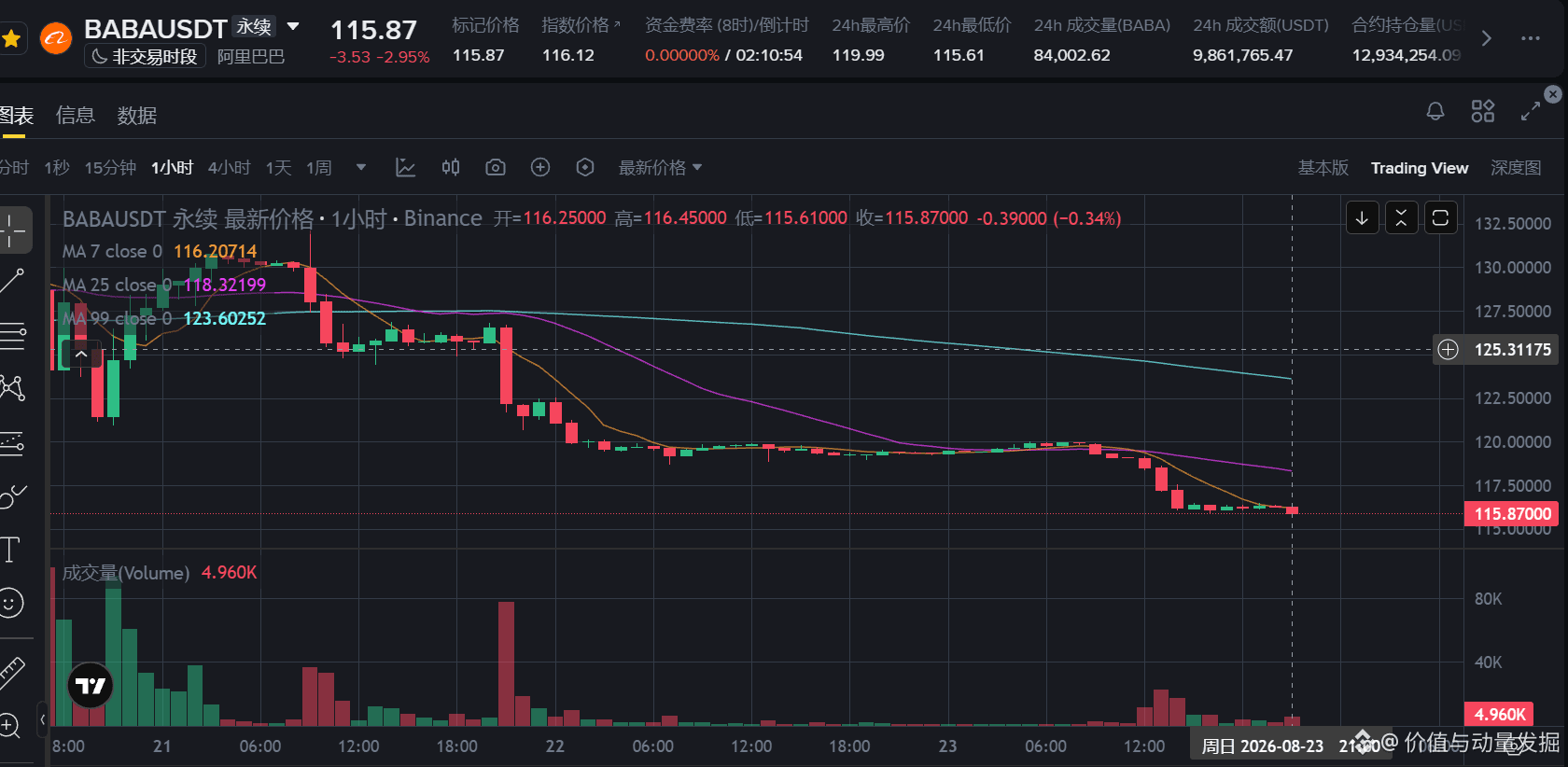Select the forecast projection tool
Viewport: 1568px width, 767px height.
[12, 442]
